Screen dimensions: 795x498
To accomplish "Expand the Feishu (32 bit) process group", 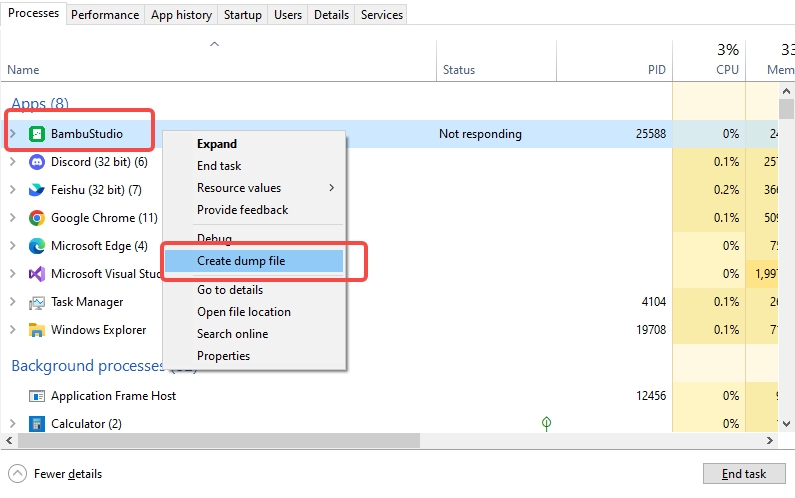I will coord(13,190).
